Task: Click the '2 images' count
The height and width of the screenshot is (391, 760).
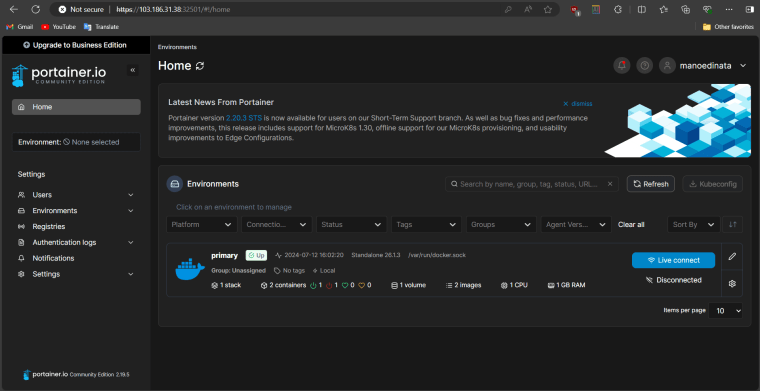Action: 463,285
